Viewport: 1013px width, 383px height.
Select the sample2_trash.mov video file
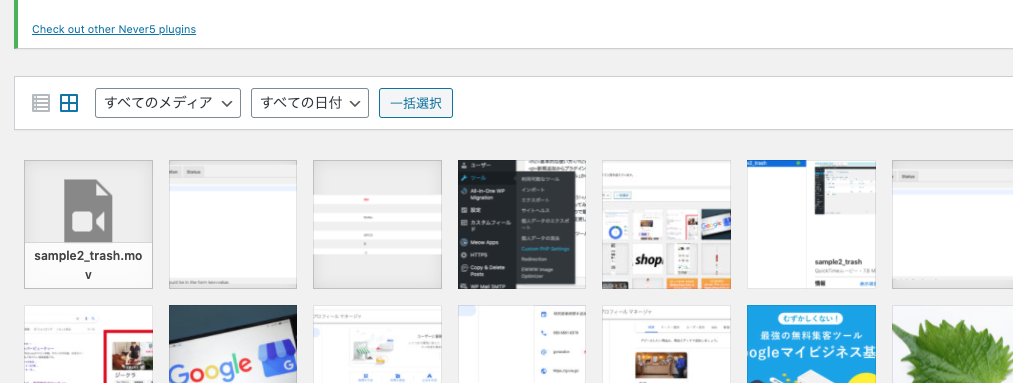[89, 224]
